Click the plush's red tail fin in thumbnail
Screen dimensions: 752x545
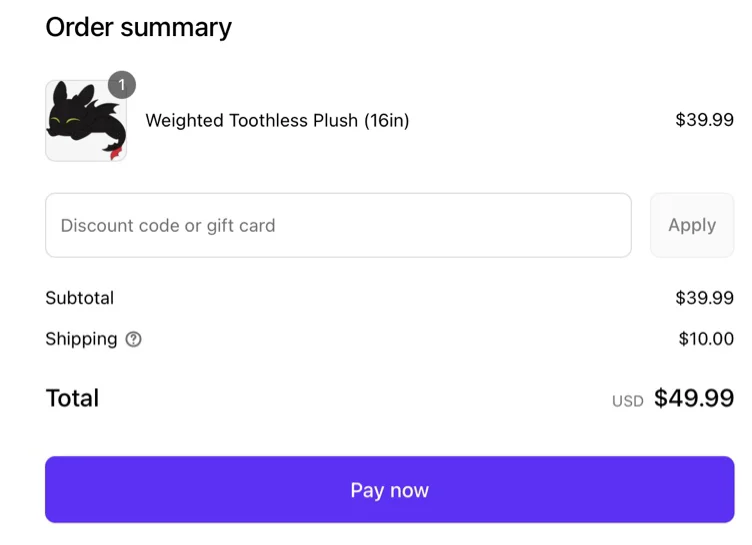(x=116, y=151)
